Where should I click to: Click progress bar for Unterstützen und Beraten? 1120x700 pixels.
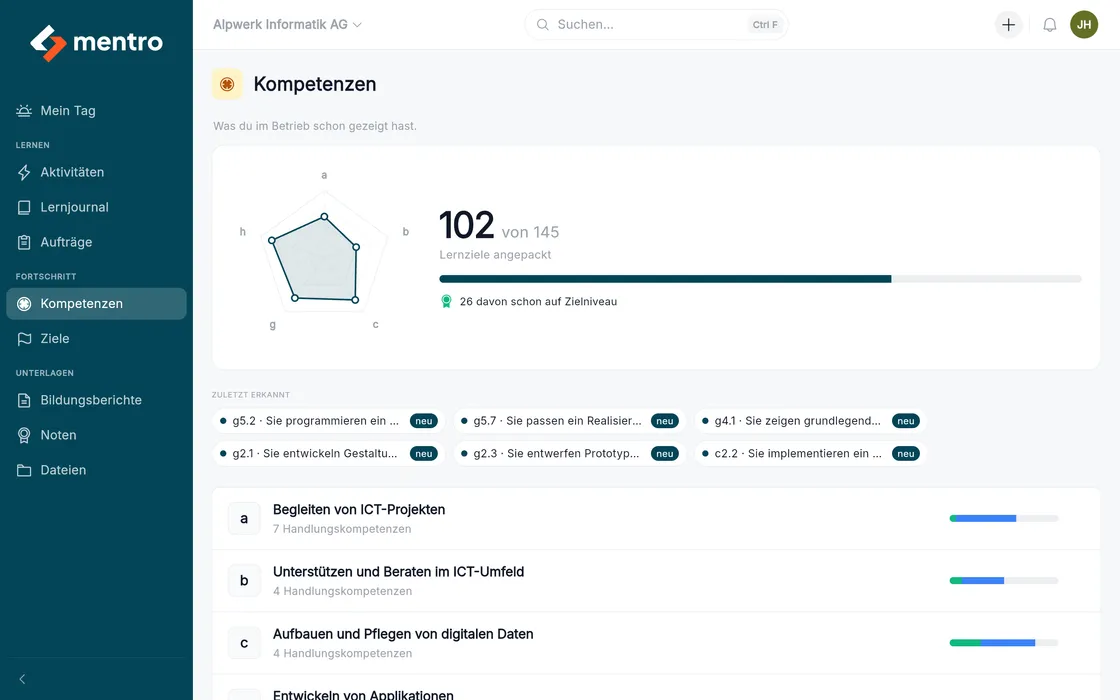1004,581
